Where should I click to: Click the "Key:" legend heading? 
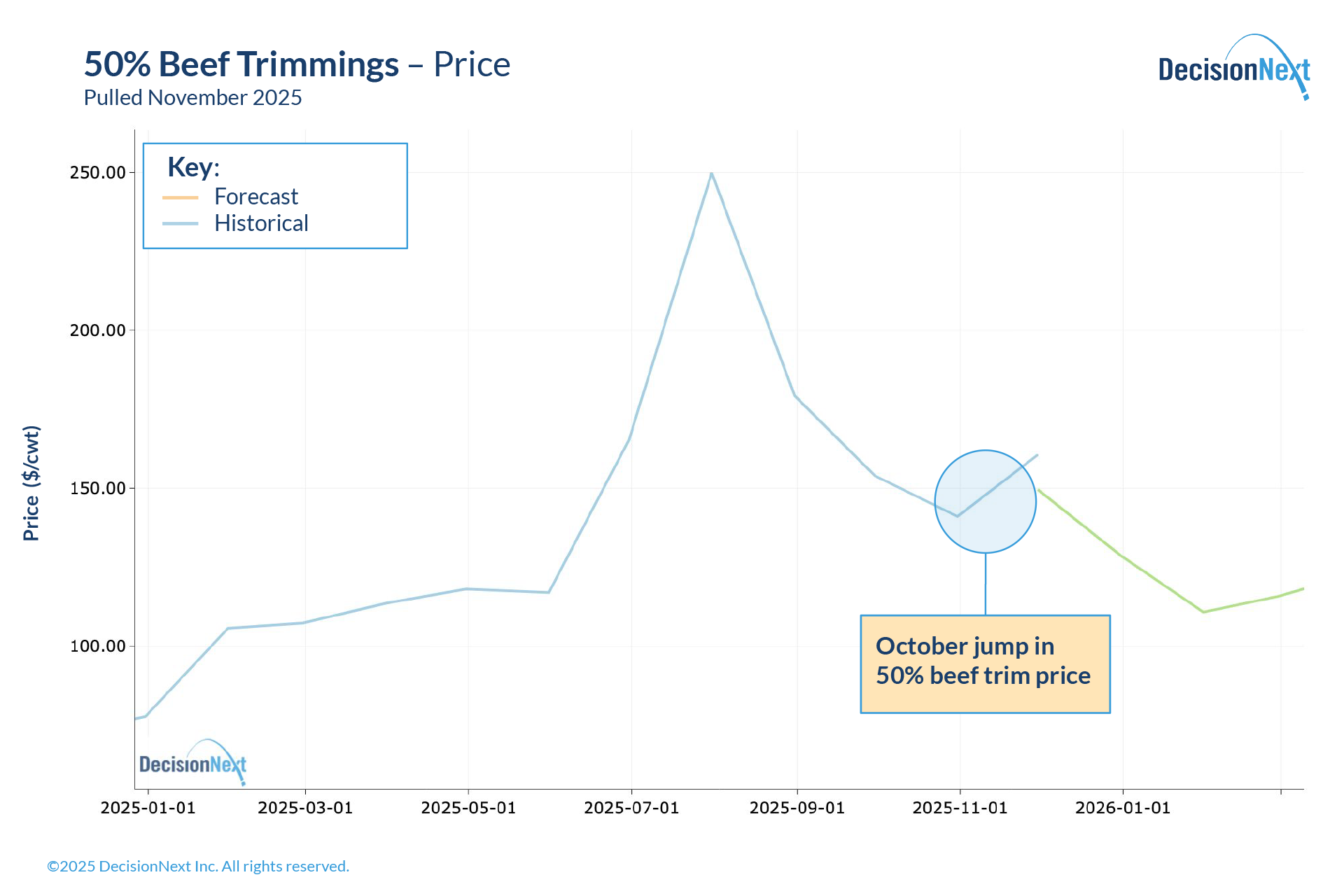click(x=193, y=167)
